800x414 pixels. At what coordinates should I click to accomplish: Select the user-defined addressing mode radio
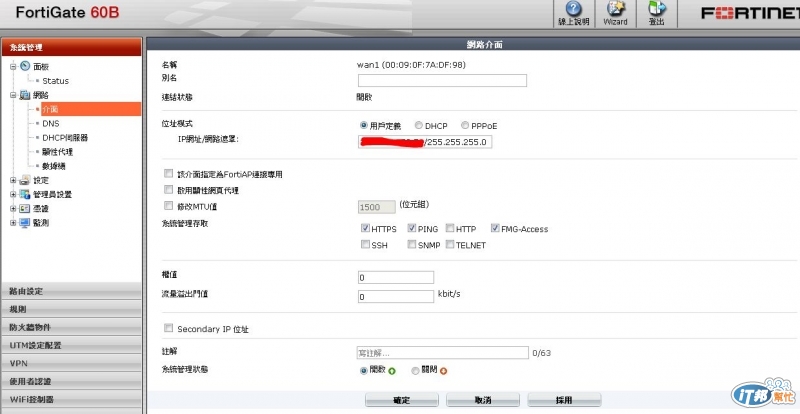point(363,125)
